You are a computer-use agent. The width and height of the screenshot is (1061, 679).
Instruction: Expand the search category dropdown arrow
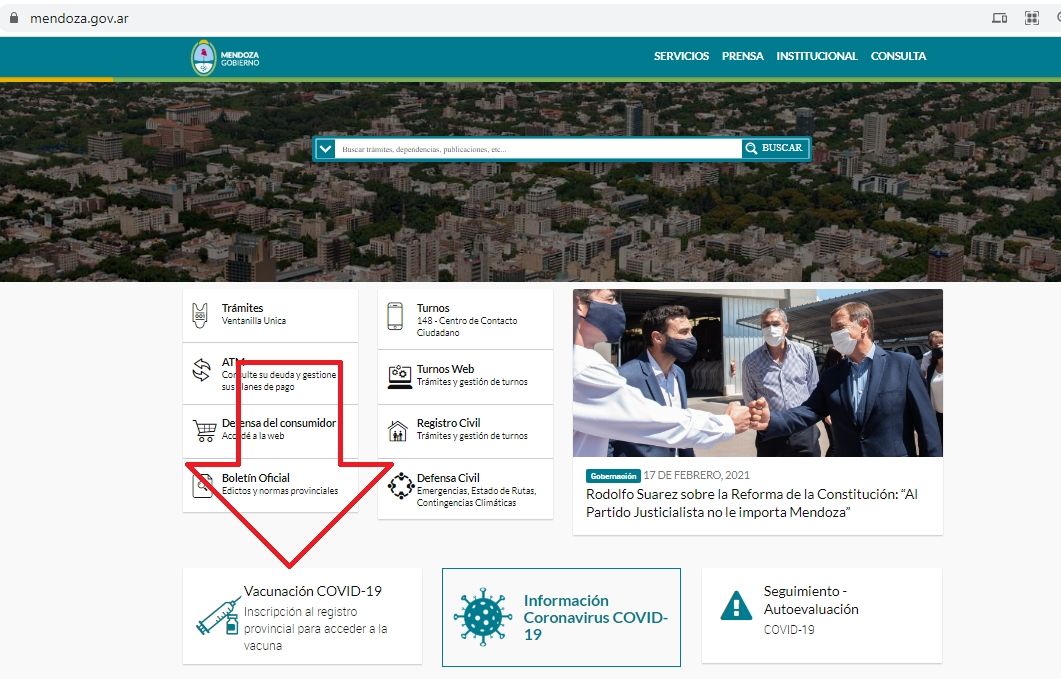(x=325, y=149)
